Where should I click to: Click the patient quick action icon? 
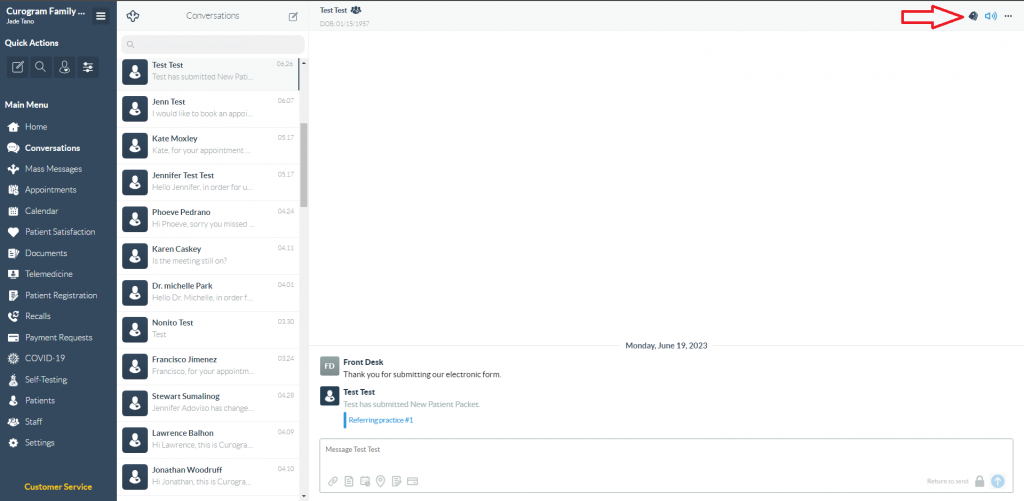[x=65, y=67]
